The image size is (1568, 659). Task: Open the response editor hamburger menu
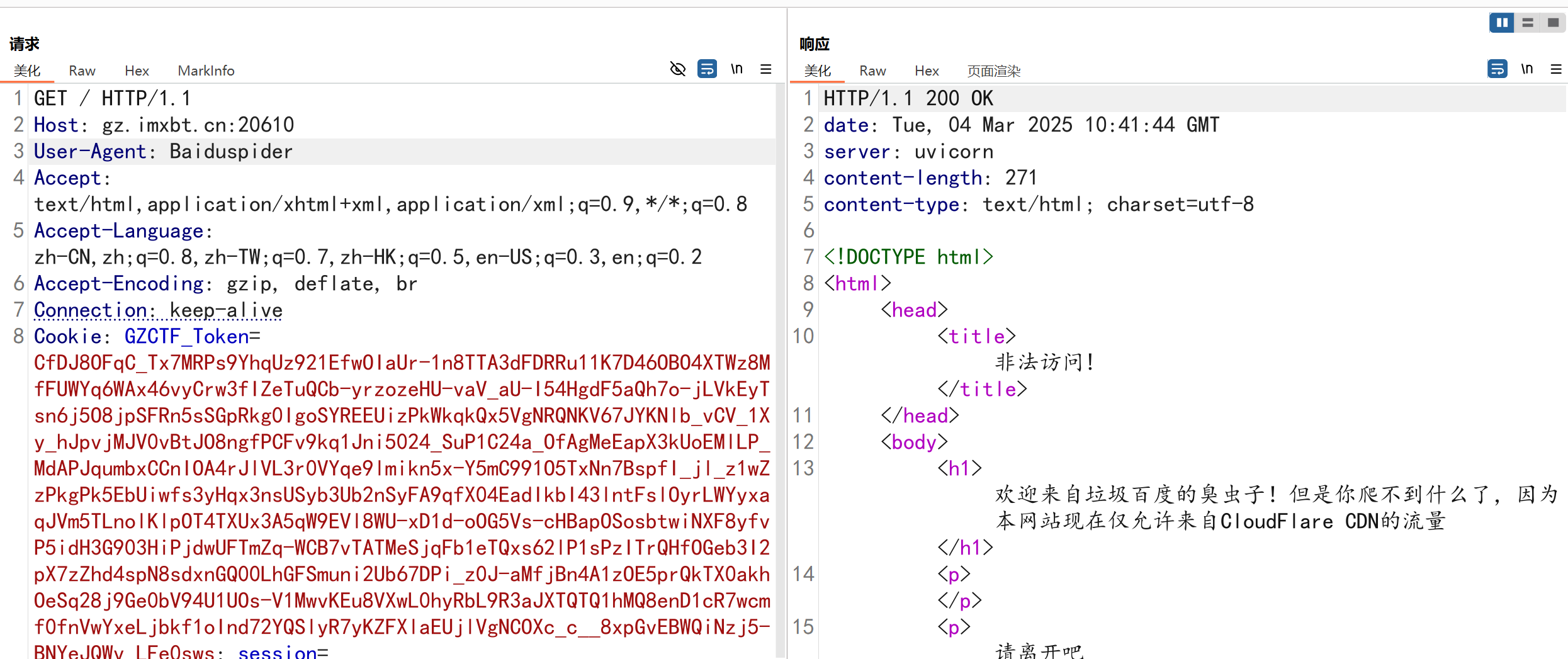pos(1557,69)
